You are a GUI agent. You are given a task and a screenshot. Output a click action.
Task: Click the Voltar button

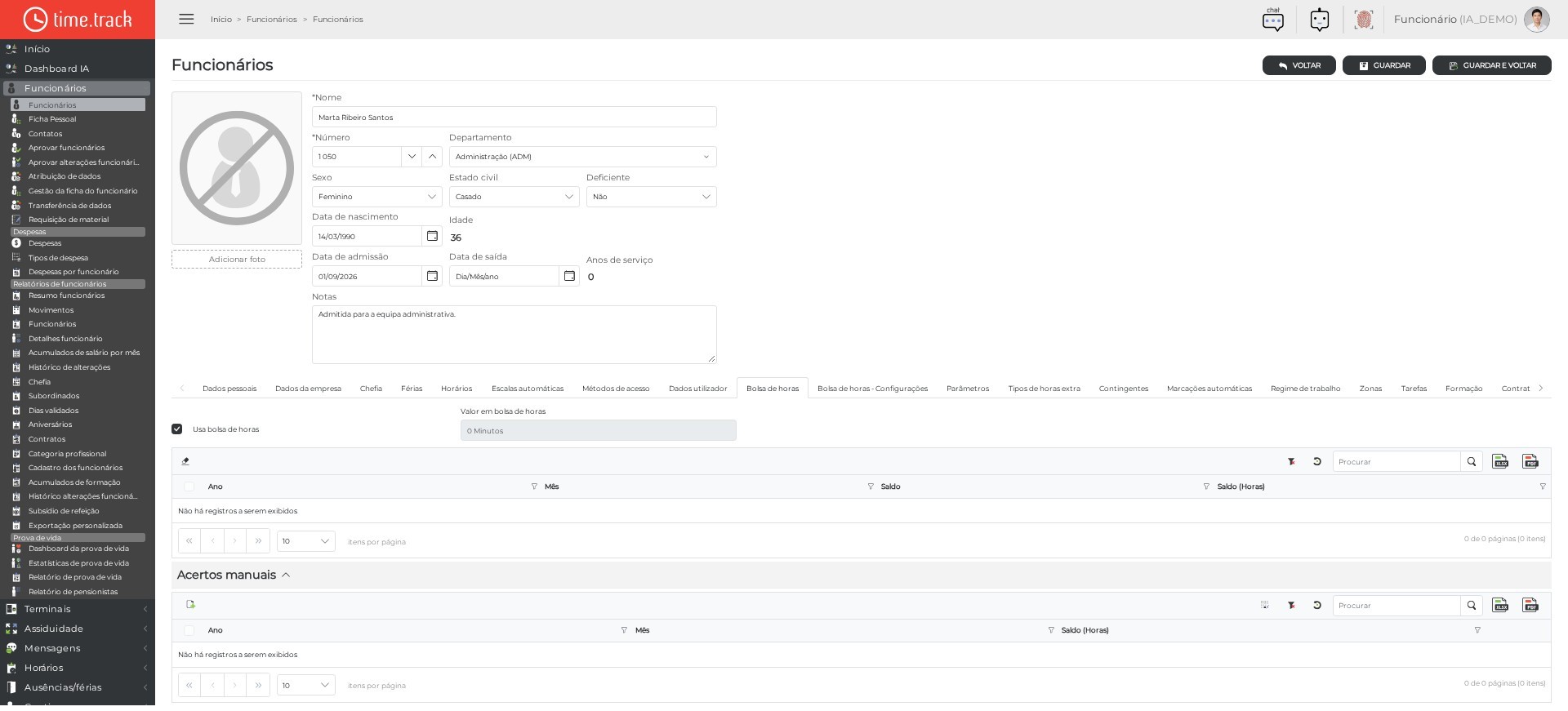point(1299,65)
